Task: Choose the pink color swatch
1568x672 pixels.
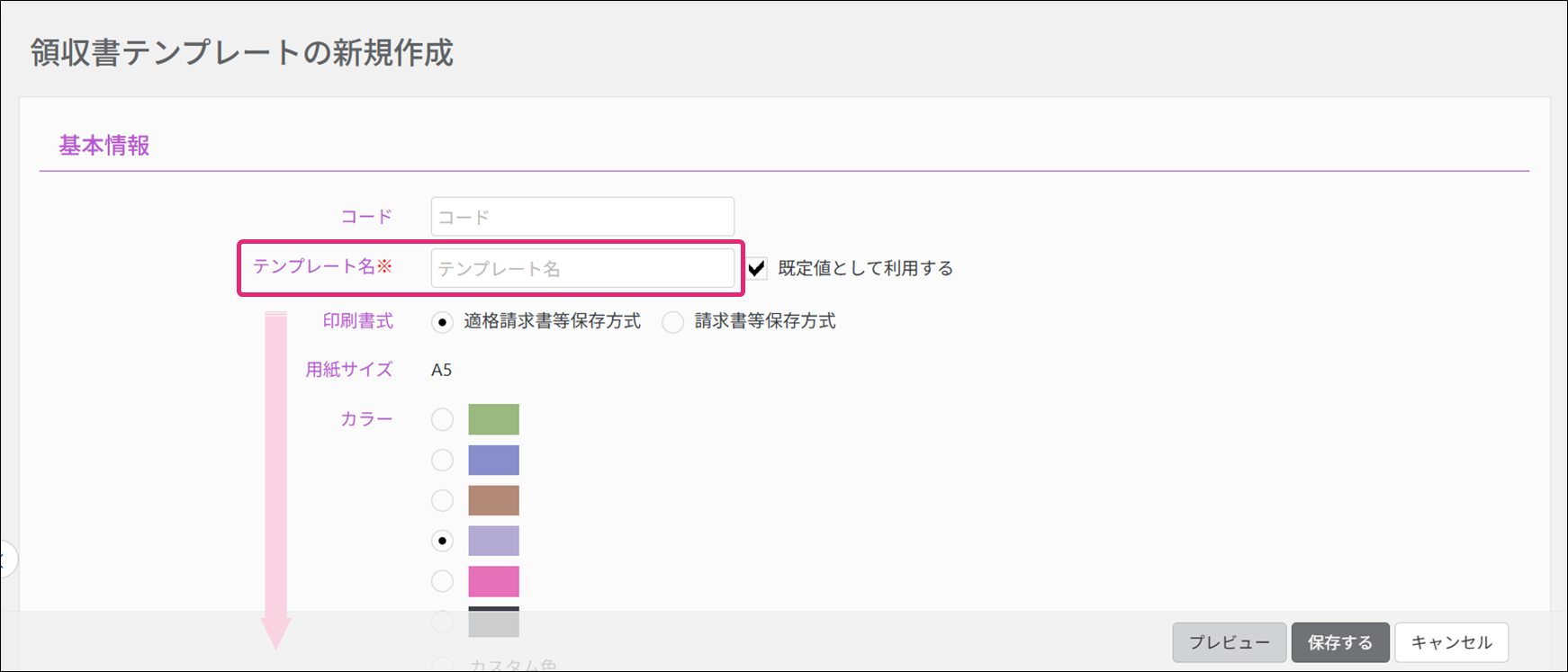Action: pos(493,581)
